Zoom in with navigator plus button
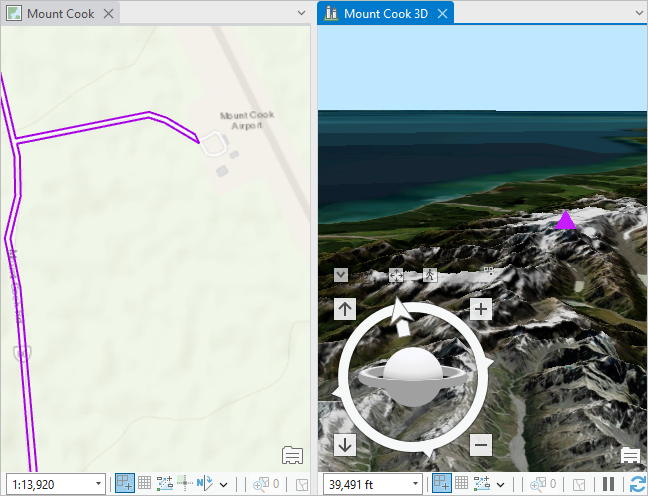Image resolution: width=648 pixels, height=496 pixels. (x=481, y=309)
